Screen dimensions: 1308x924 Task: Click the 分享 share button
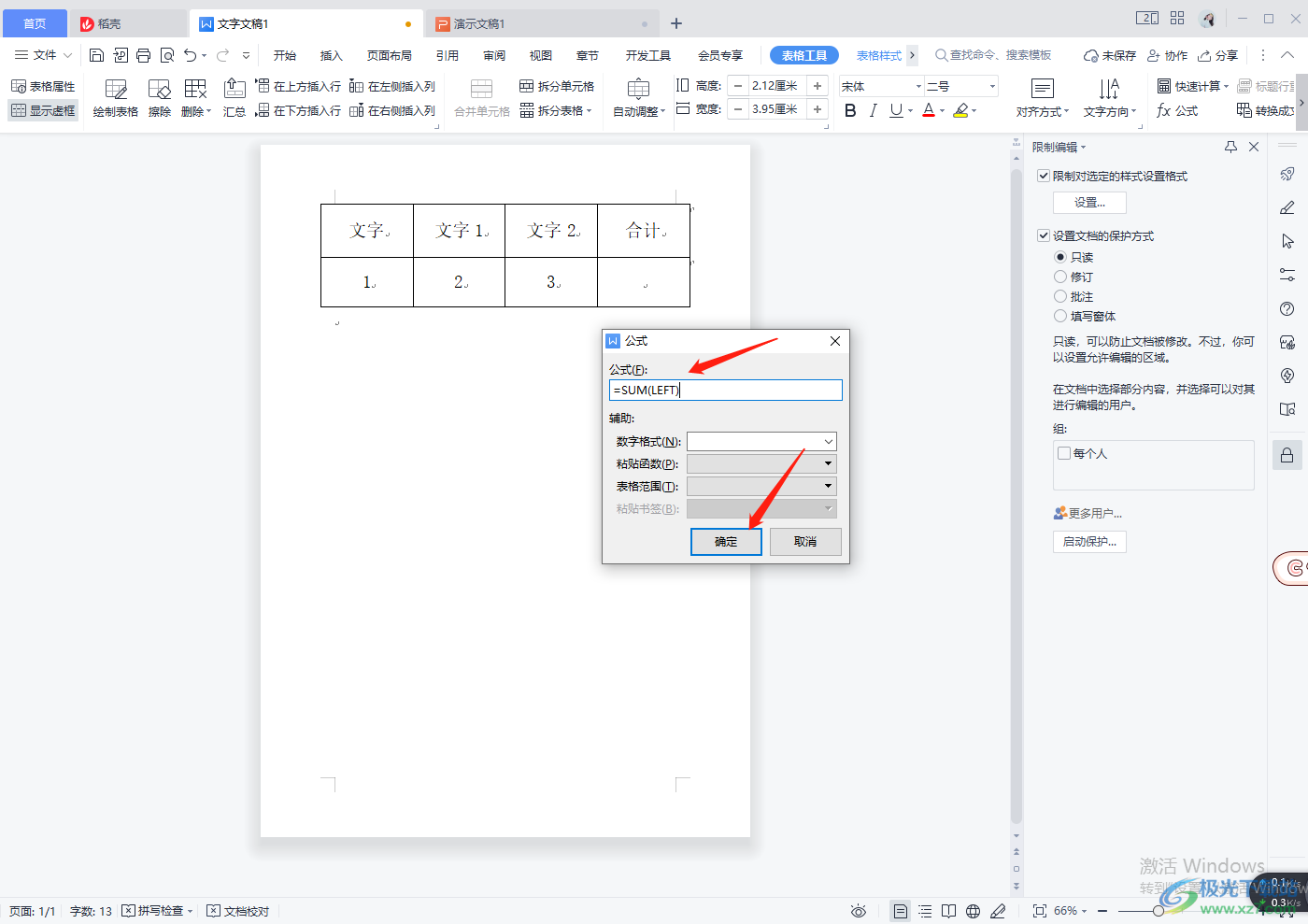(x=1218, y=55)
